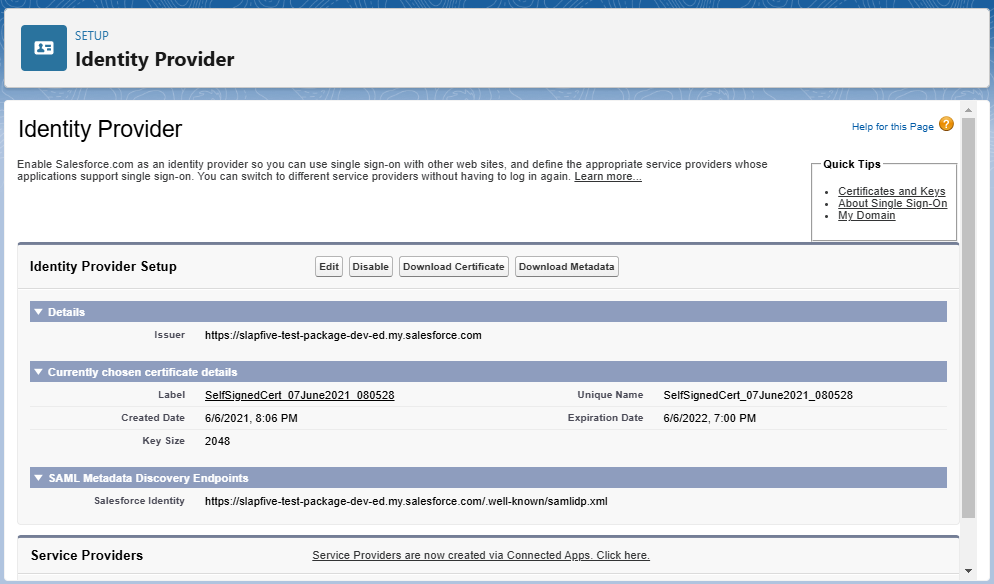
Task: Collapse the Details section triangle
Action: tap(38, 312)
